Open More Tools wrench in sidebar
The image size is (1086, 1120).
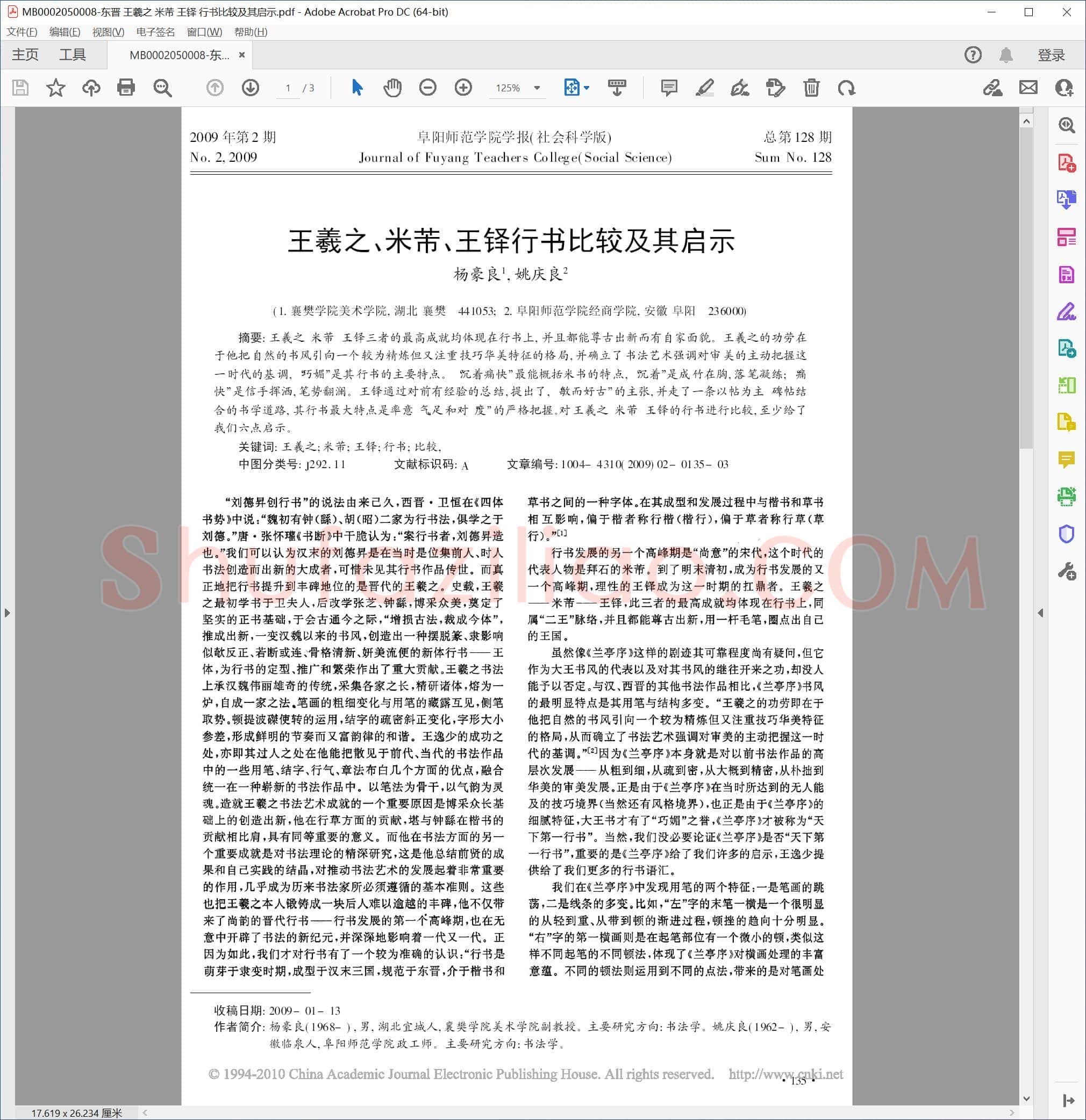click(x=1067, y=571)
